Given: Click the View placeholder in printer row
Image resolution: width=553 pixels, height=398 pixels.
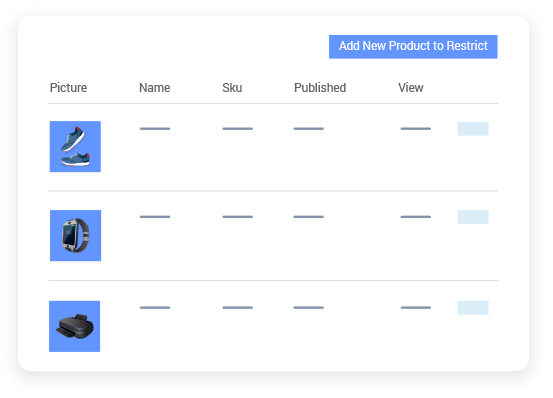Looking at the screenshot, I should [x=415, y=308].
